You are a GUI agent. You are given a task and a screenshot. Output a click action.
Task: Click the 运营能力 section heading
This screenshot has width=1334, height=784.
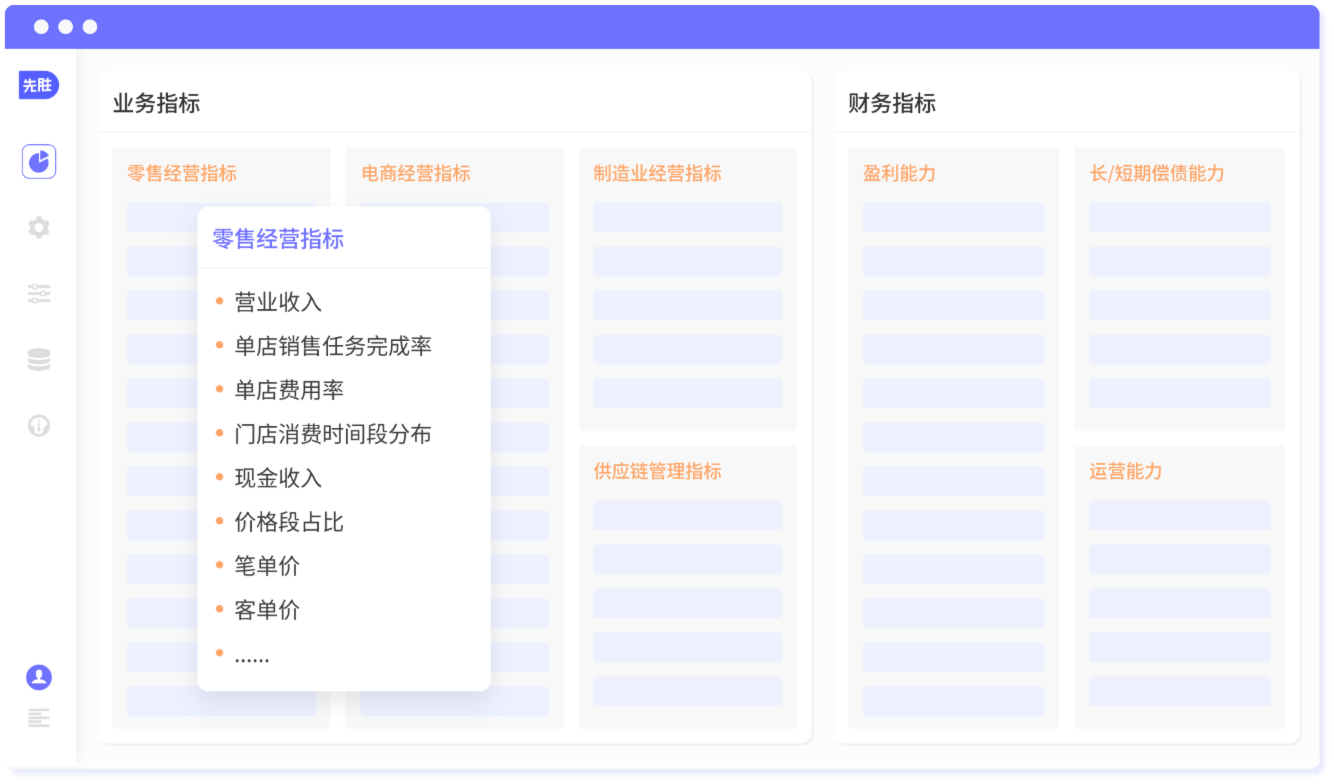1126,471
